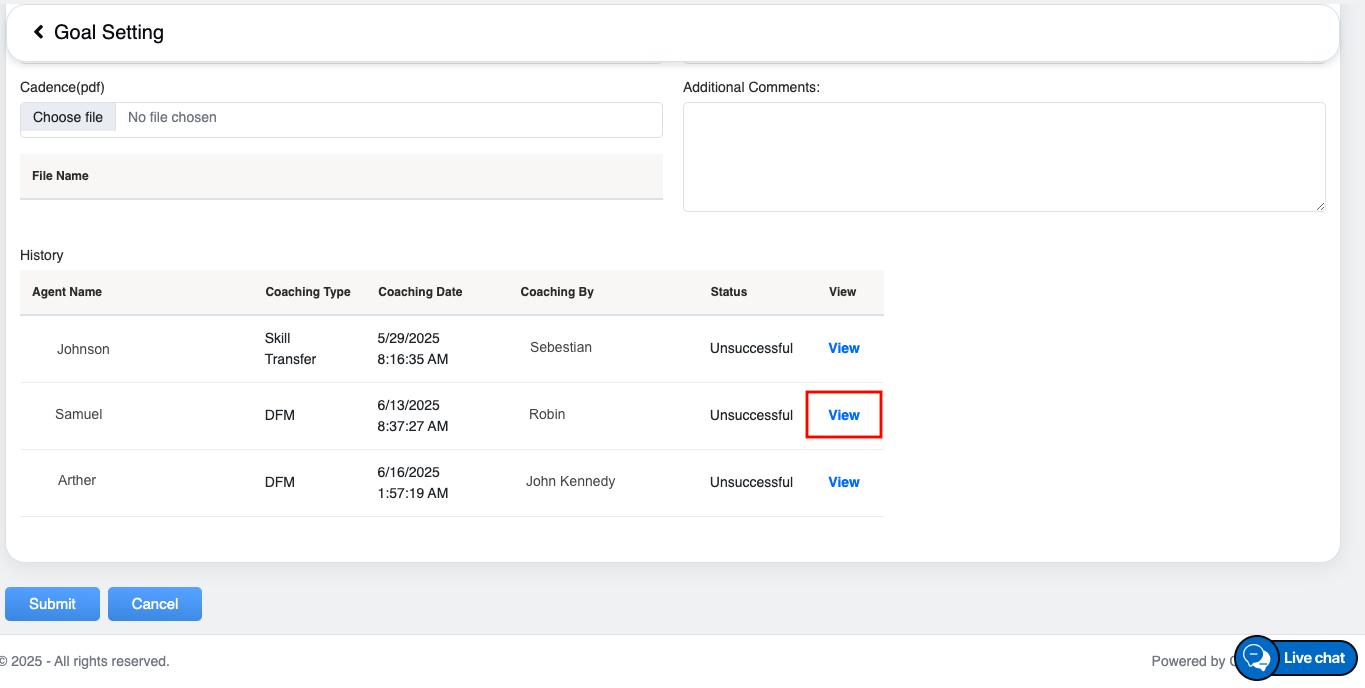1365x688 pixels.
Task: Open the View link for Arther
Action: (x=843, y=482)
